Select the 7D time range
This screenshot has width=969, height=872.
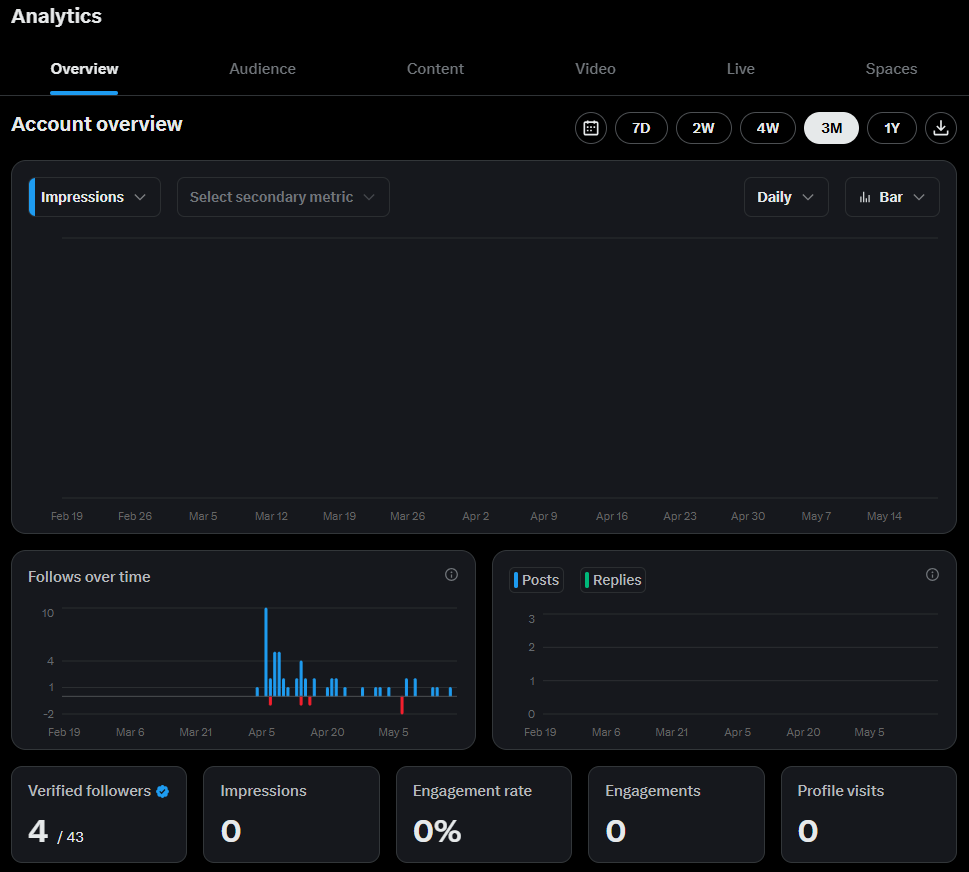(641, 128)
